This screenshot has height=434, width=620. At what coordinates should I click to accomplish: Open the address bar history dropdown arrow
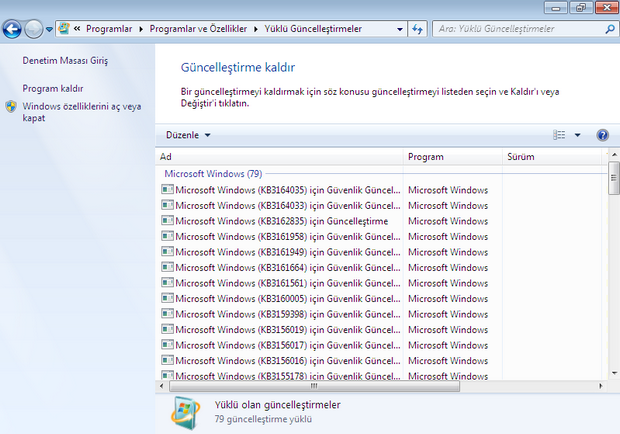tap(398, 29)
